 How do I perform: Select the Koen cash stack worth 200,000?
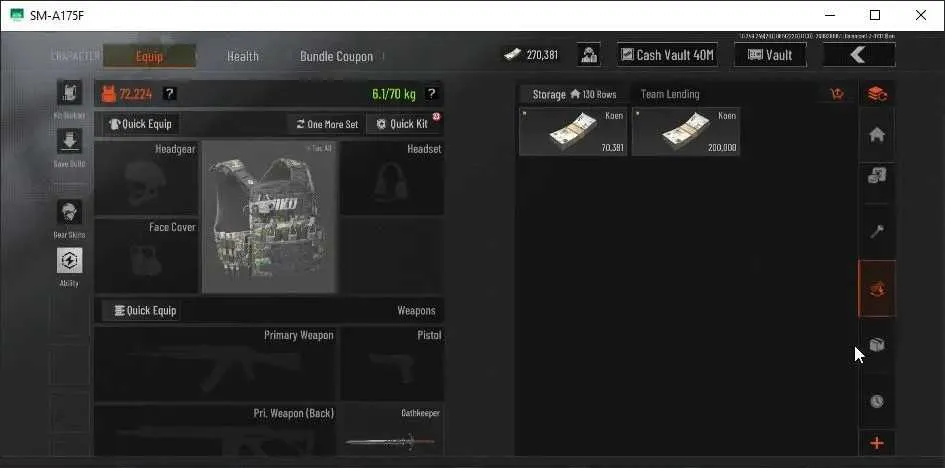tap(686, 131)
